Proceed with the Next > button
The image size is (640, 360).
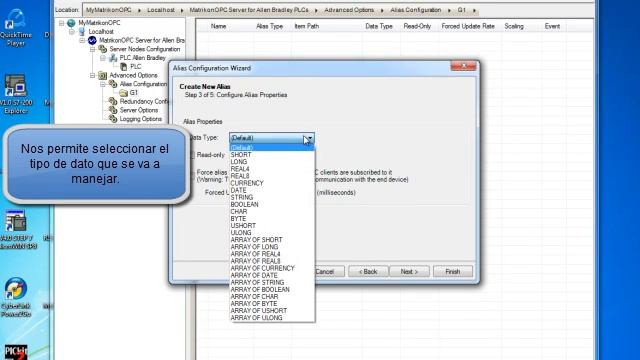(409, 271)
